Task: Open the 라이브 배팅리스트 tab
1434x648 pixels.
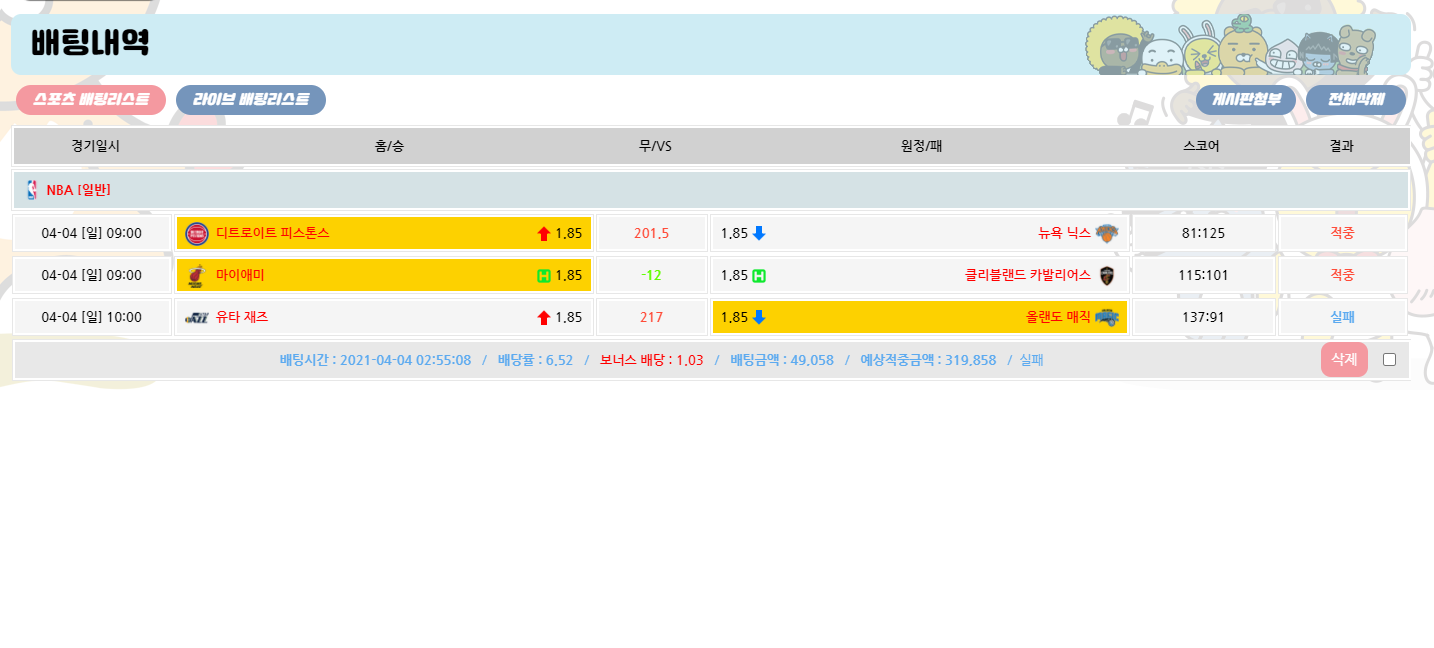Action: coord(251,100)
